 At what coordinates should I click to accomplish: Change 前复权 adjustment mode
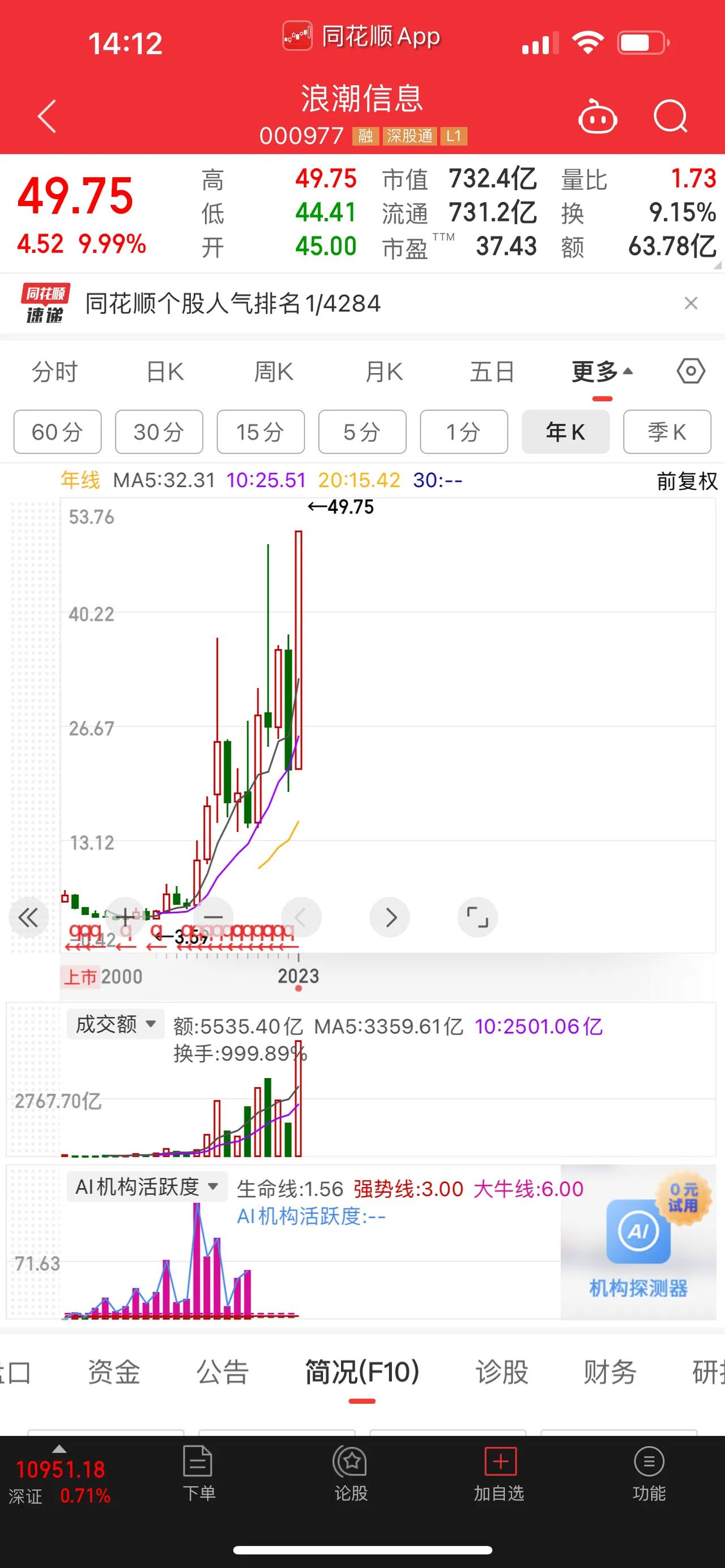687,481
